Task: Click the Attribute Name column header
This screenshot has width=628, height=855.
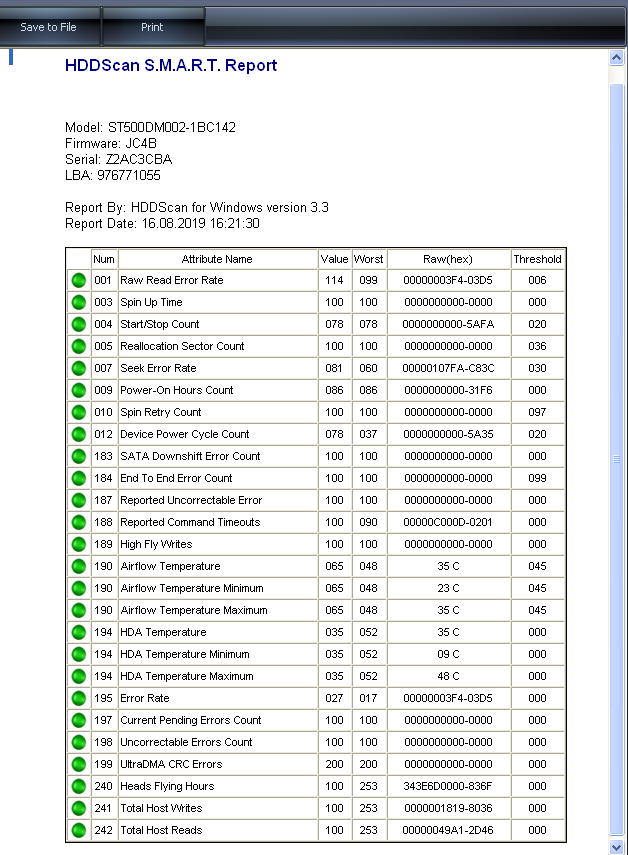Action: coord(217,259)
